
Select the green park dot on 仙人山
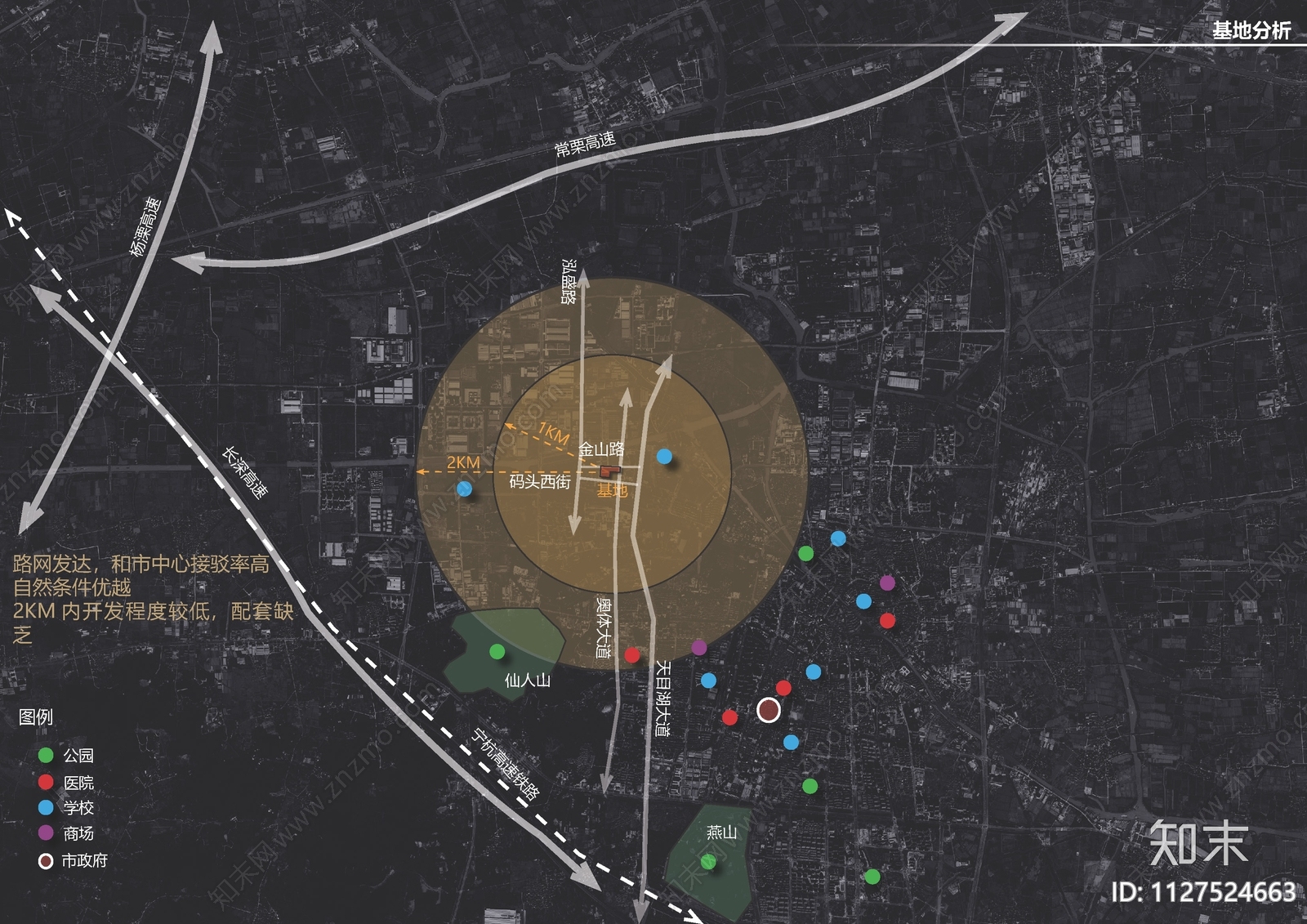point(497,651)
